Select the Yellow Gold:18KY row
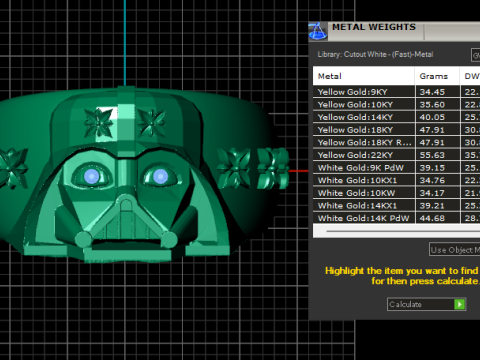 point(396,130)
